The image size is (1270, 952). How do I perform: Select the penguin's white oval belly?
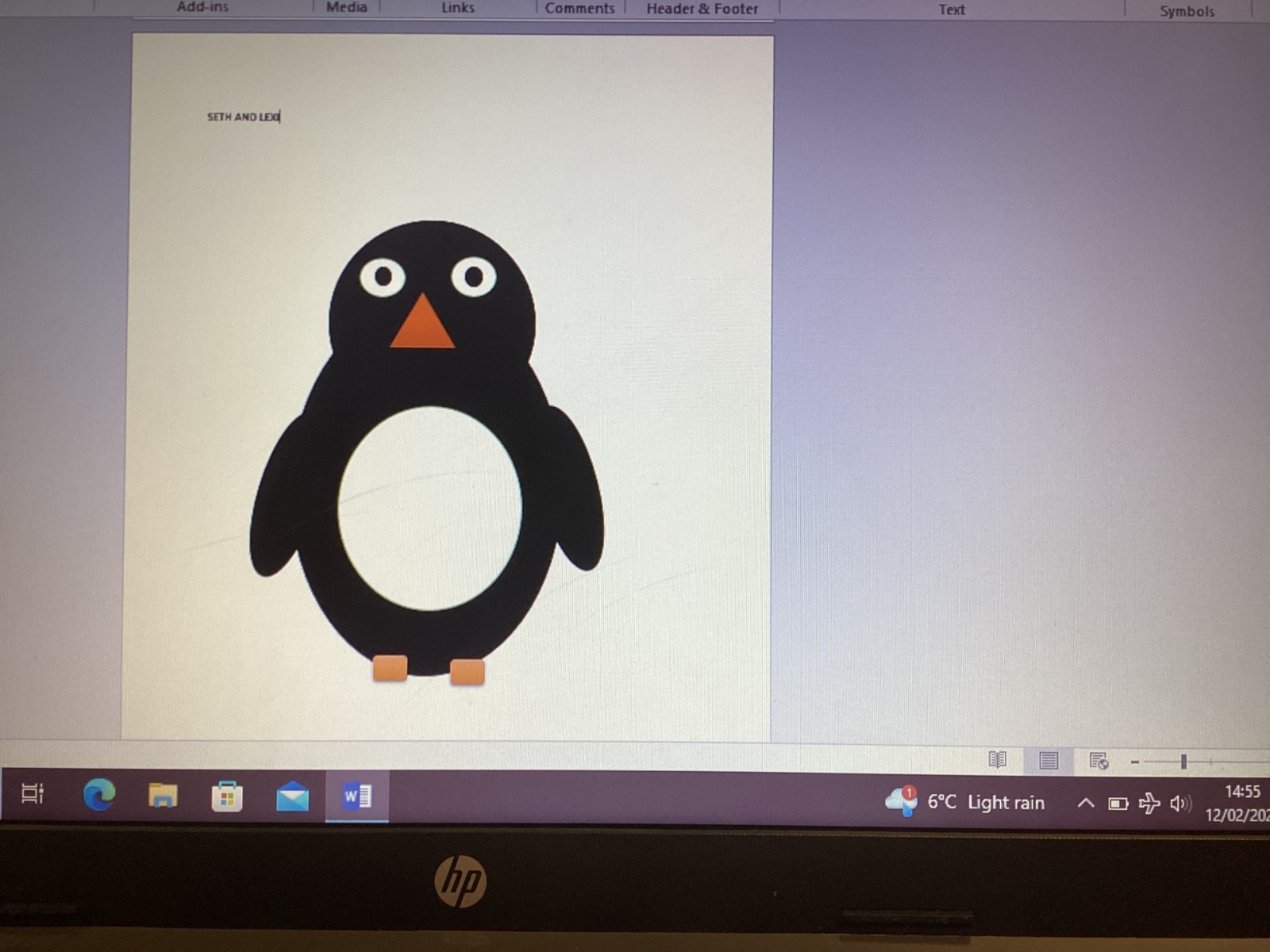tap(429, 509)
